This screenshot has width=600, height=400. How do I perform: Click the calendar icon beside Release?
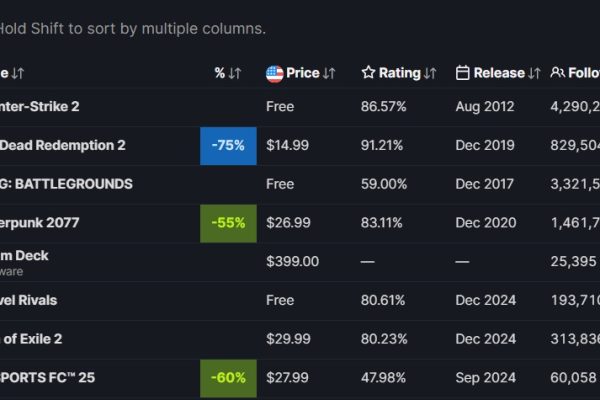click(462, 73)
